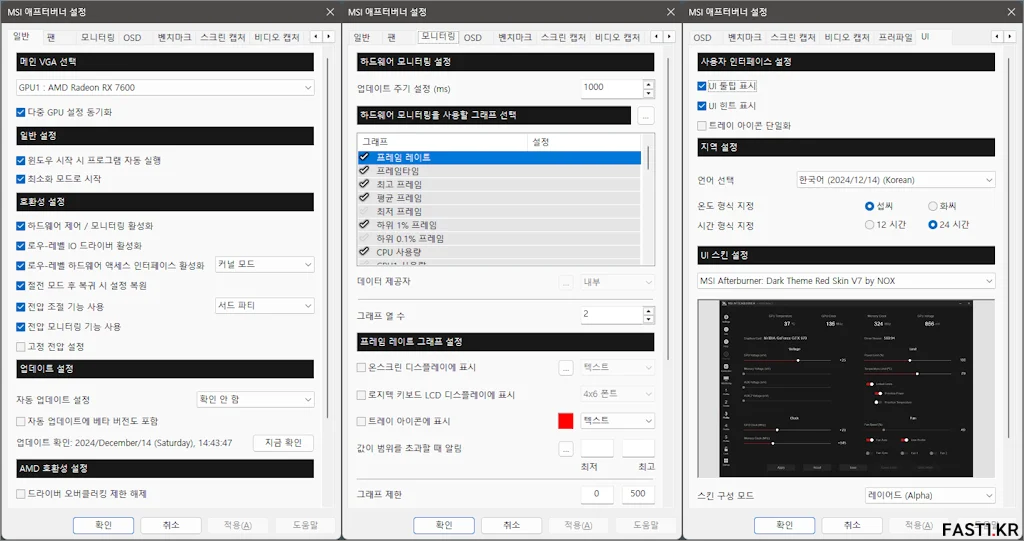Toggle the checkmark on the 최저 프레임 graph row
Viewport: 1024px width, 541px height.
364,211
